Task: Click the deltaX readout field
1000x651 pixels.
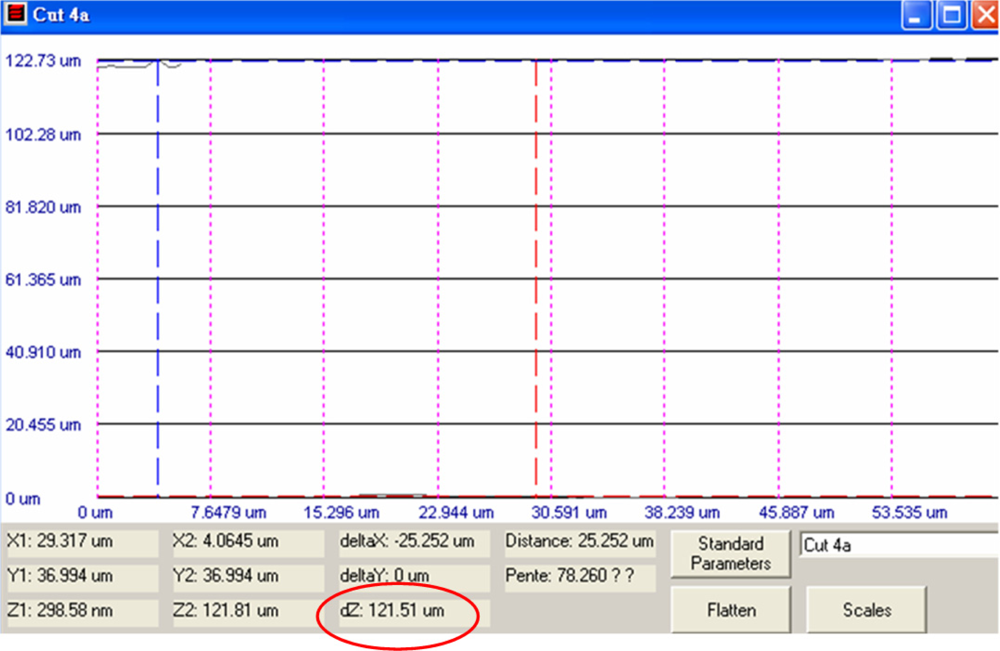Action: [413, 542]
